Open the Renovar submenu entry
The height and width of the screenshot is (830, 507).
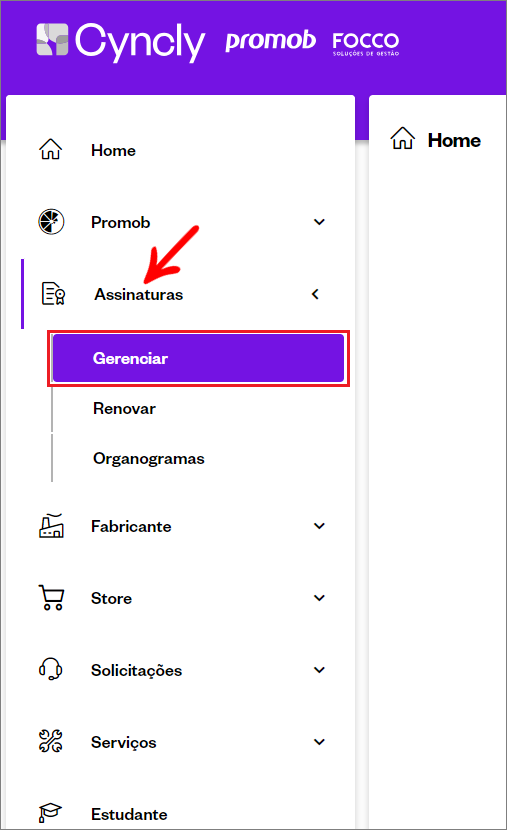(x=124, y=409)
